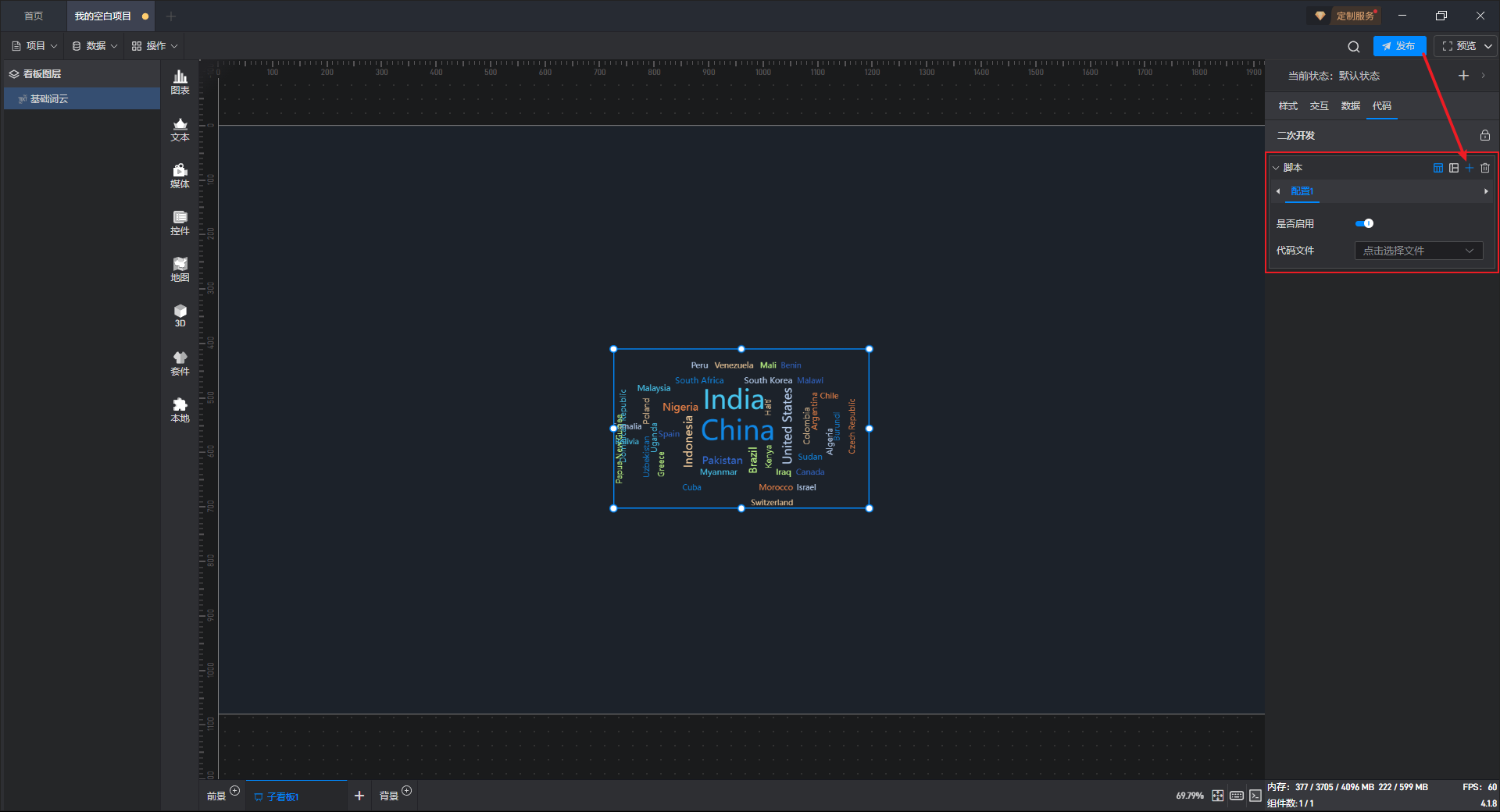Open the 图表 chart component panel
Screen dimensions: 1500x812
tap(180, 81)
